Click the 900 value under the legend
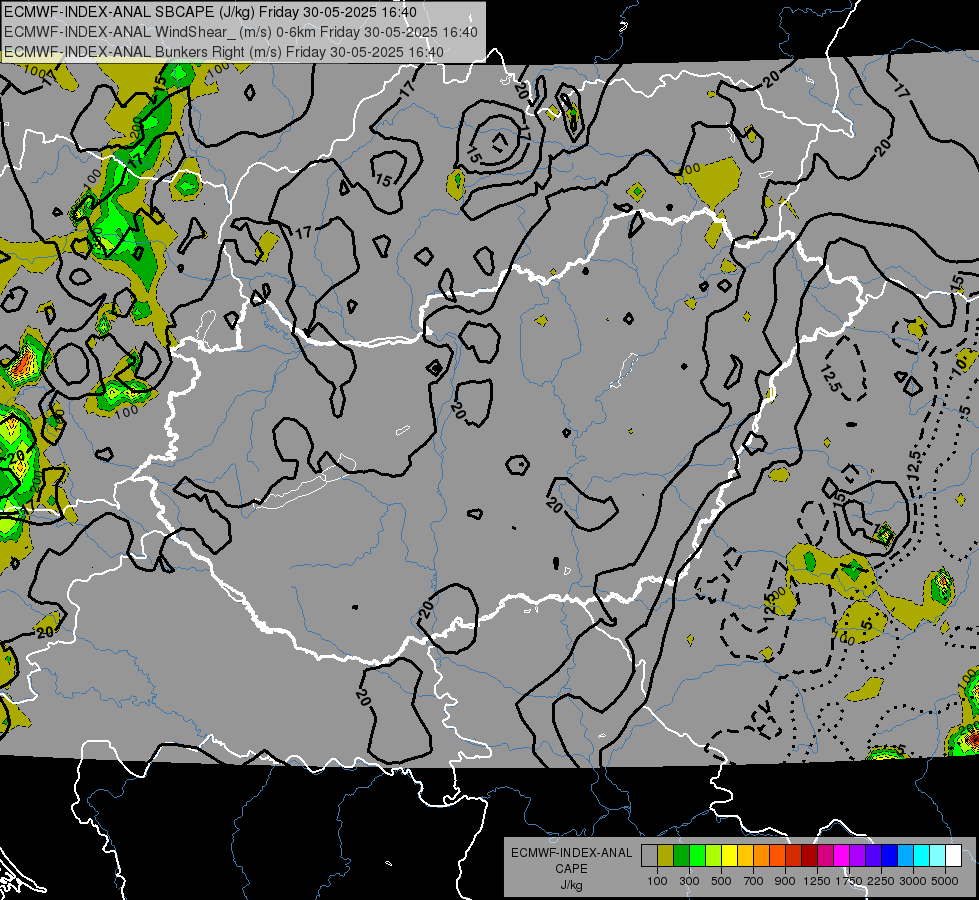 [x=785, y=881]
